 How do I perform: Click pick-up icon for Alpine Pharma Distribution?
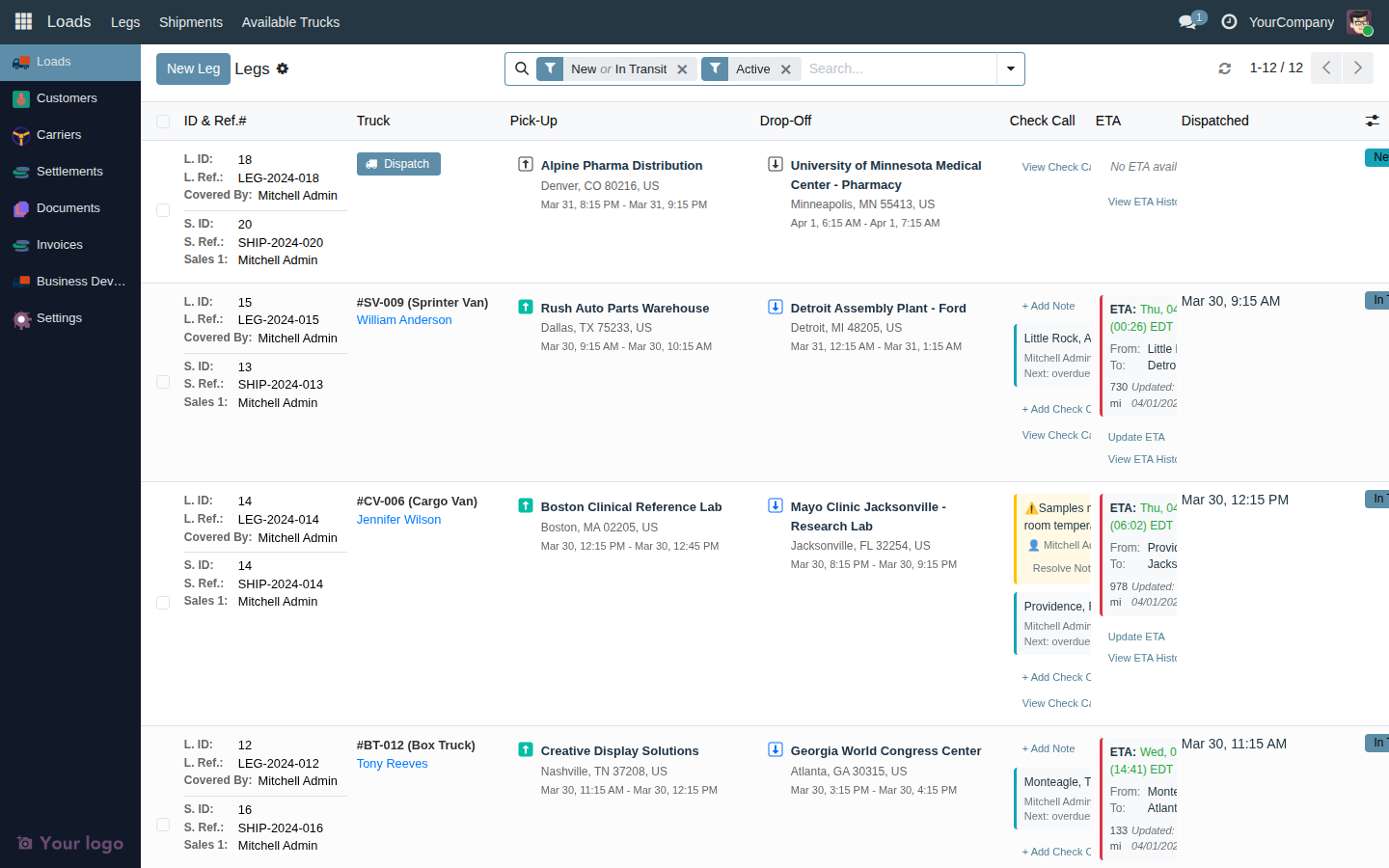526,164
